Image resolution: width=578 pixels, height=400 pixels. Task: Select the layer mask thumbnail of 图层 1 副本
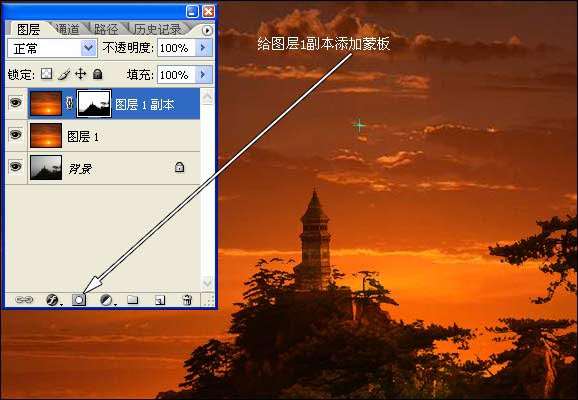click(94, 104)
